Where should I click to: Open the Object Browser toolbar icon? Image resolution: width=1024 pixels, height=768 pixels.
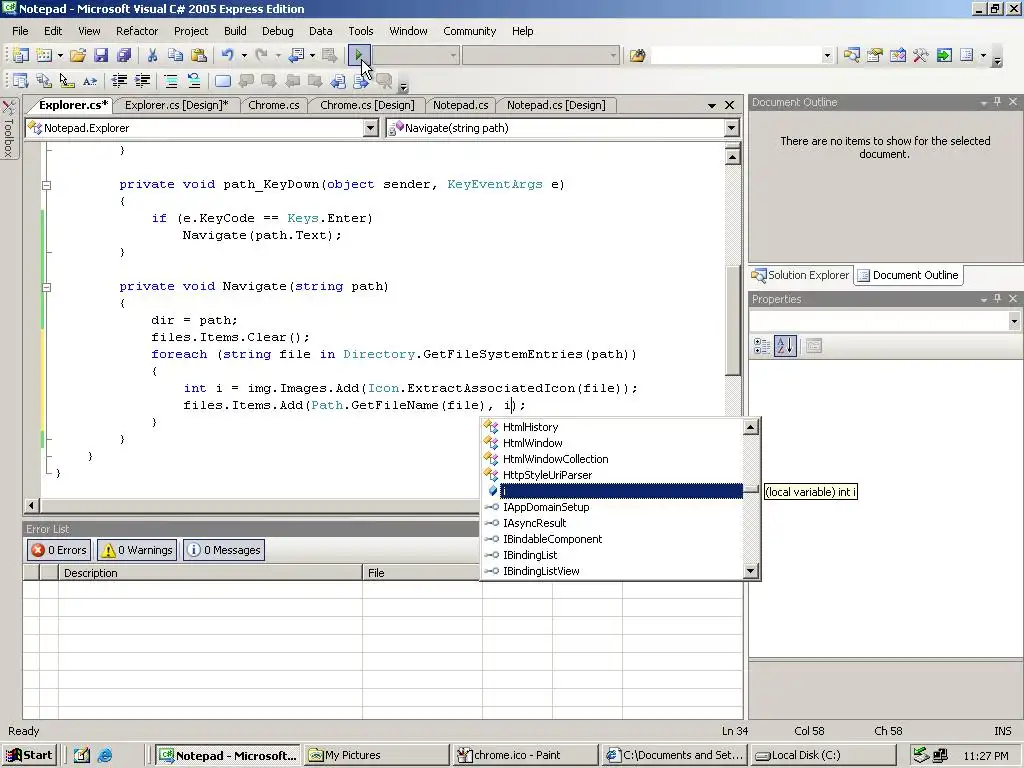tap(898, 56)
